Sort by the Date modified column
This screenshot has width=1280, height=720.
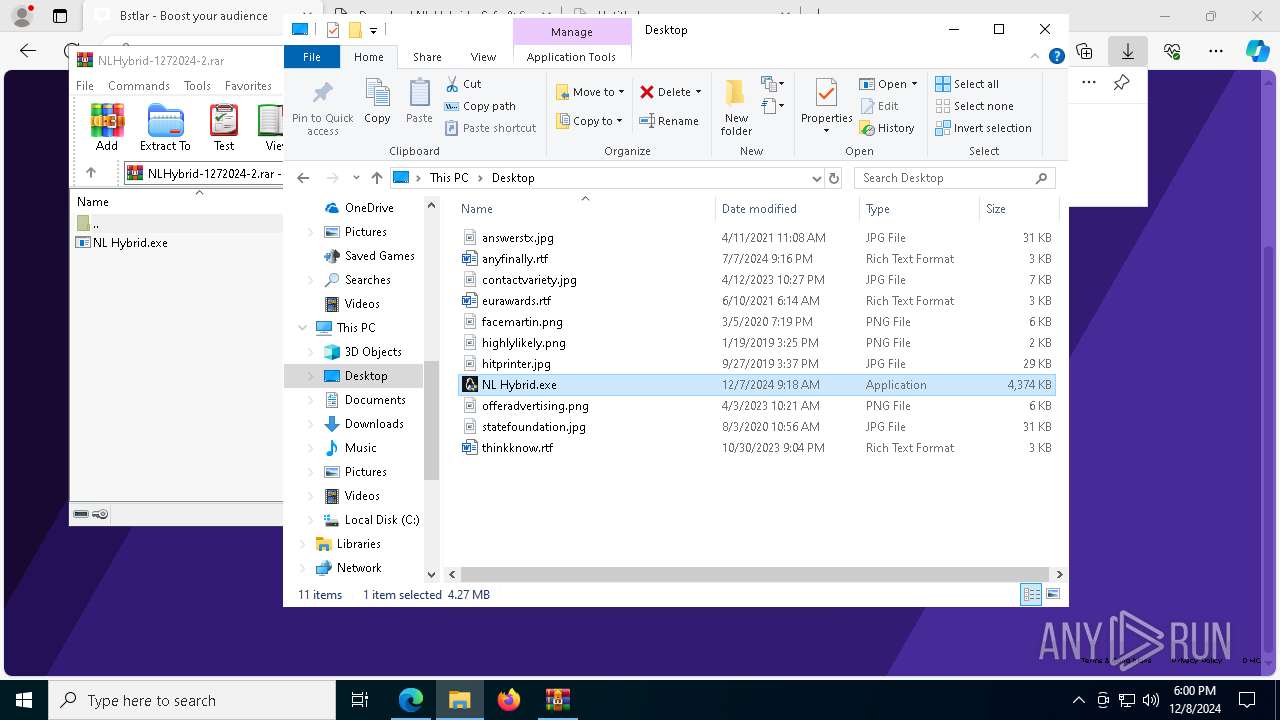click(x=787, y=209)
